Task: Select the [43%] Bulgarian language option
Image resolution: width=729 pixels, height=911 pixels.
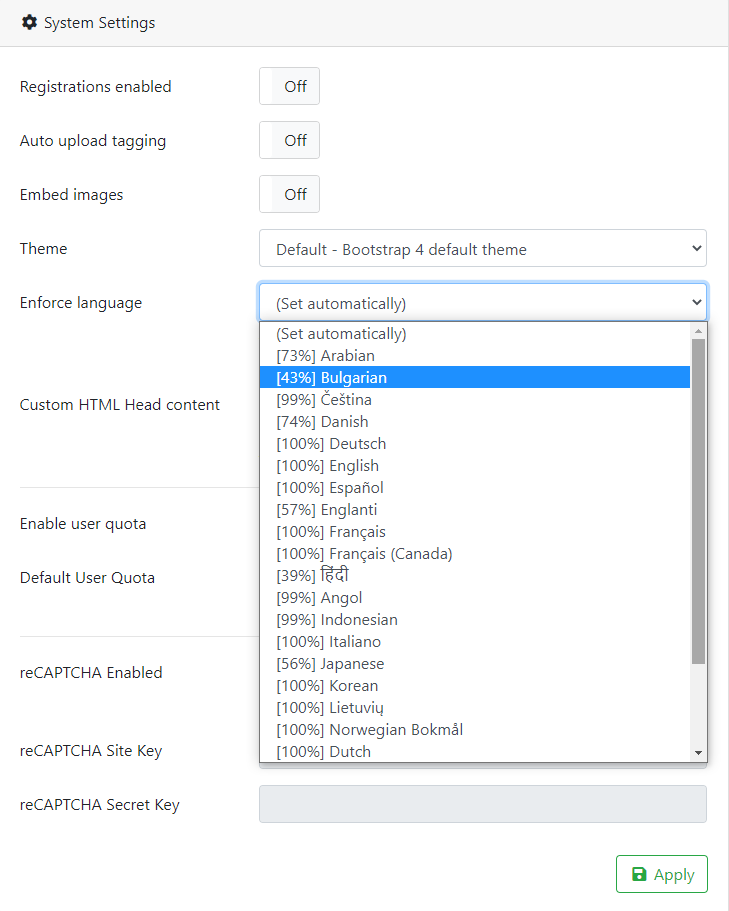Action: pos(475,378)
